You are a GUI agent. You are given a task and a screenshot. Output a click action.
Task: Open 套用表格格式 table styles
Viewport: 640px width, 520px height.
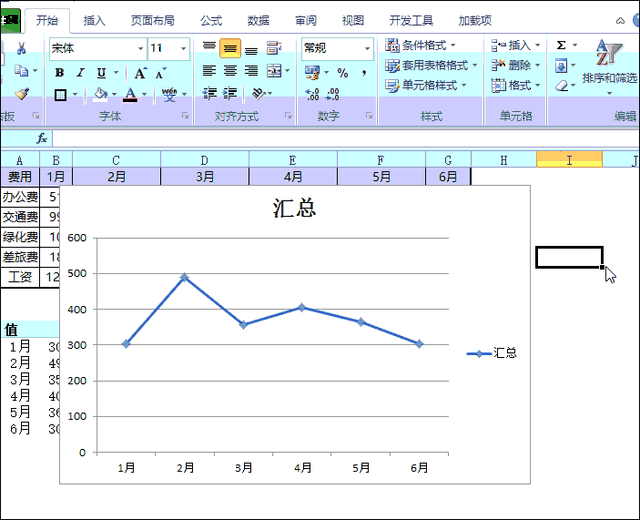tap(431, 65)
